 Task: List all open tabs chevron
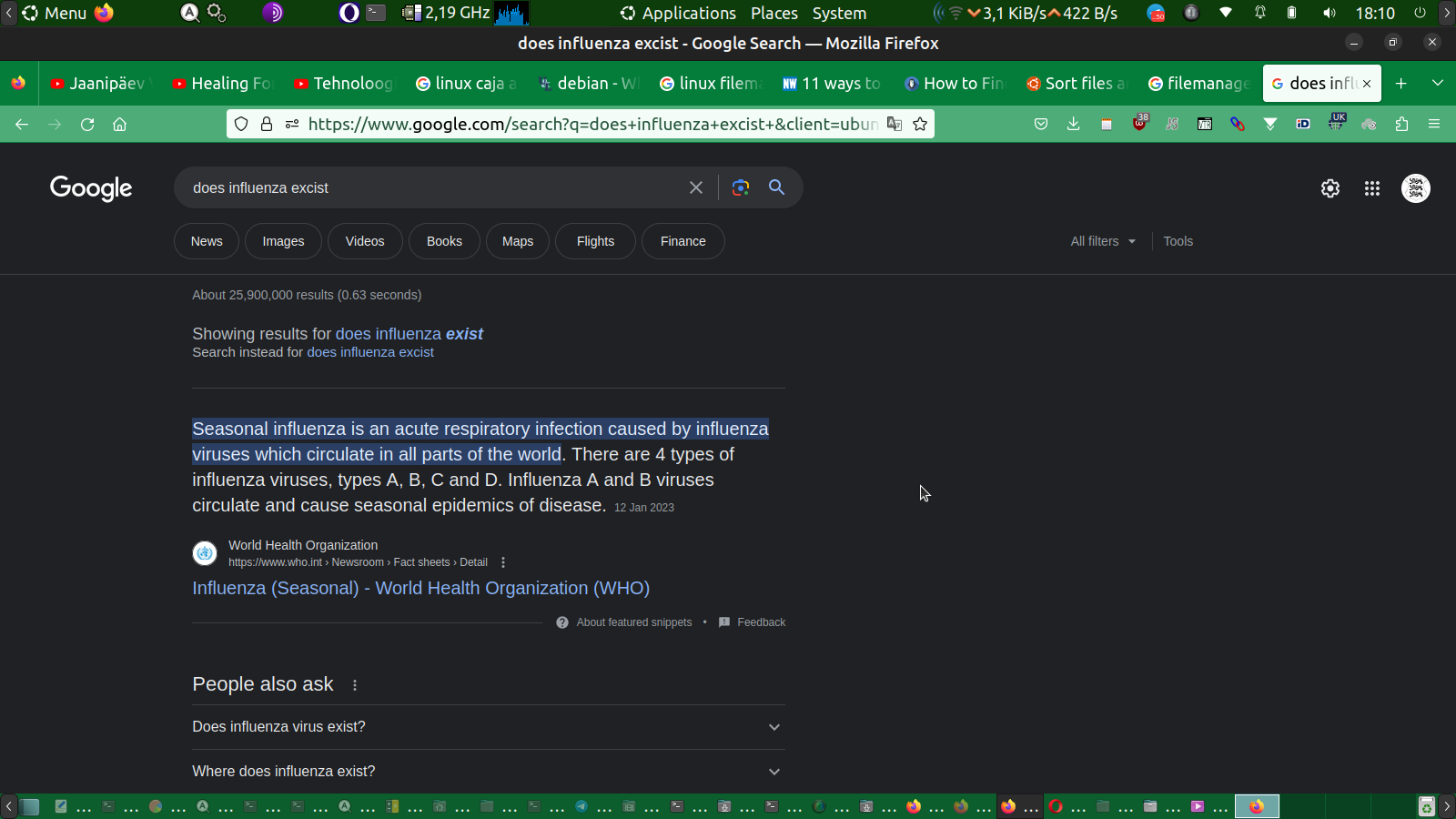(x=1438, y=83)
